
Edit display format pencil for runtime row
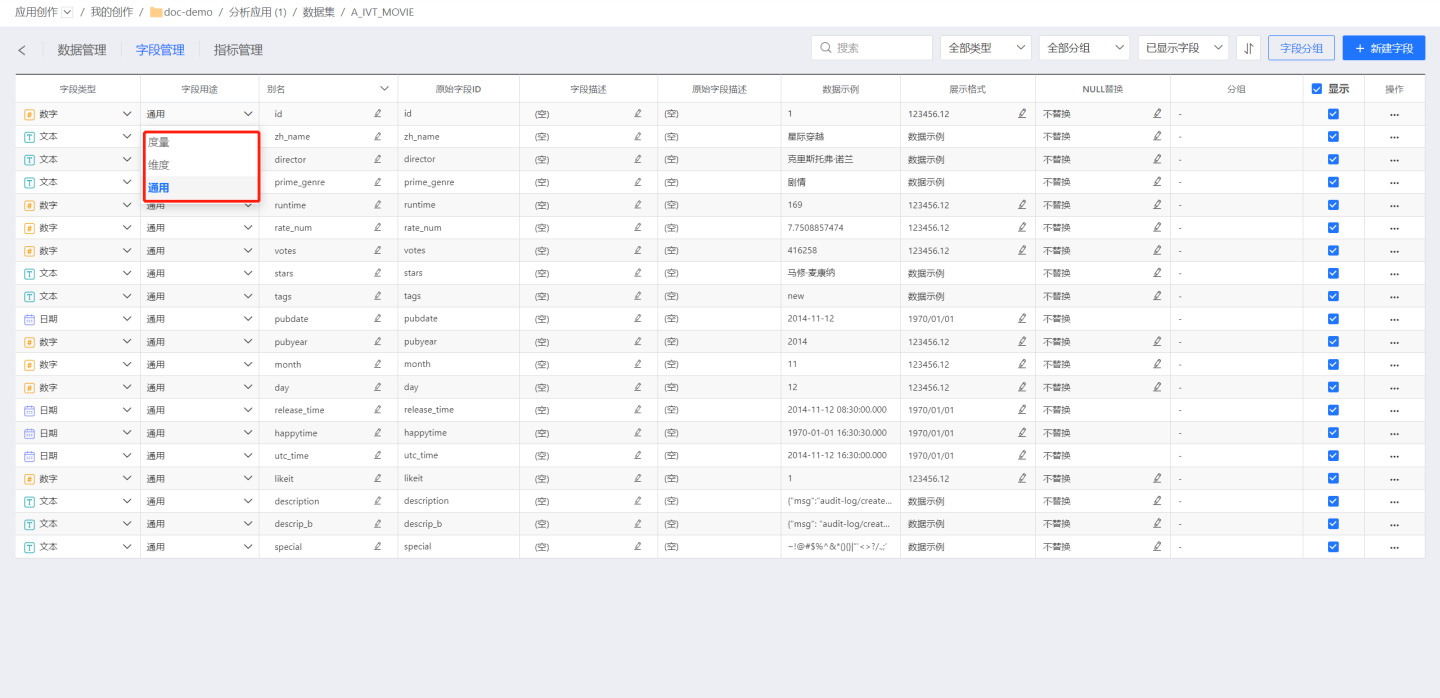[x=1022, y=205]
